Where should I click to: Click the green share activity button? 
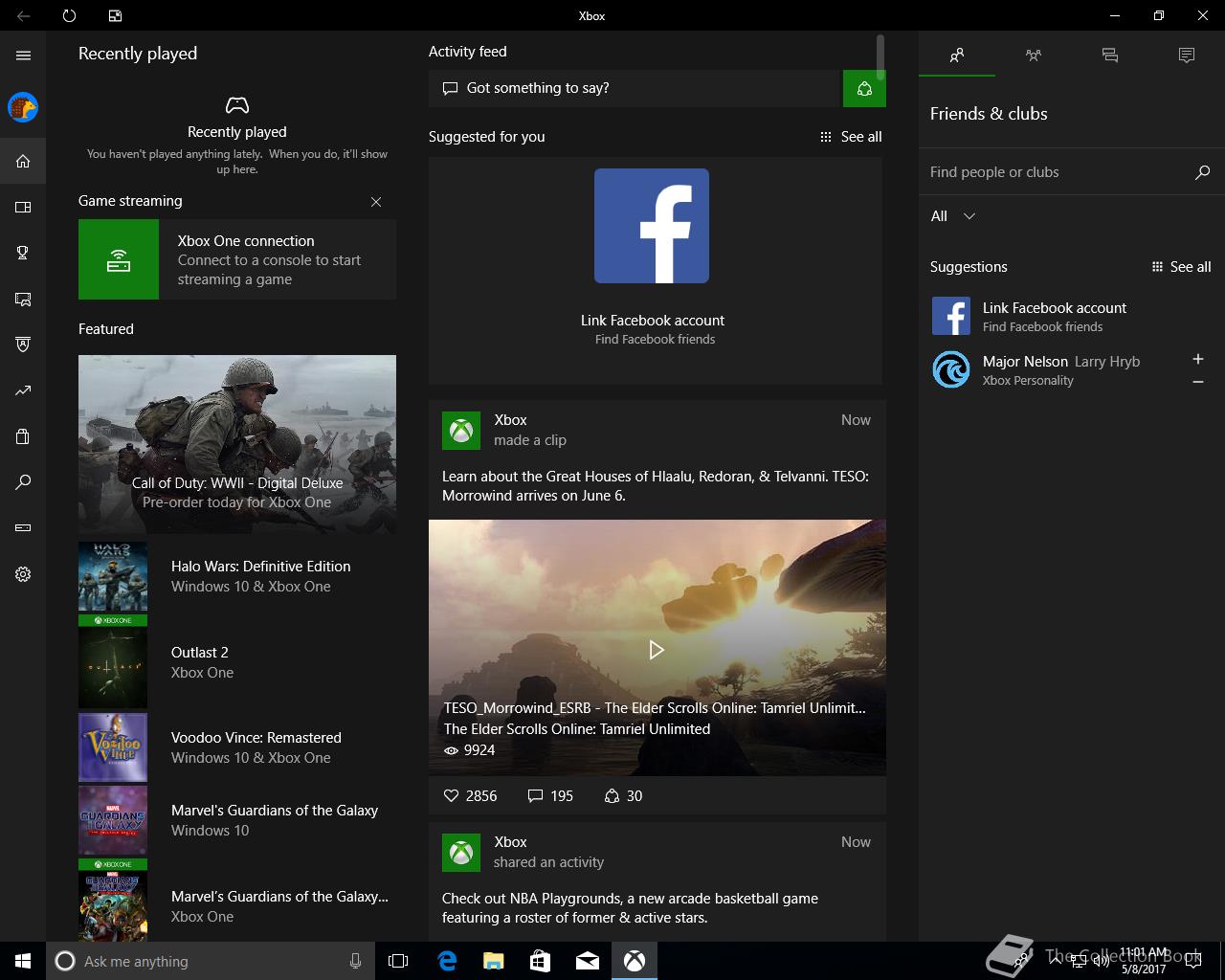click(864, 88)
